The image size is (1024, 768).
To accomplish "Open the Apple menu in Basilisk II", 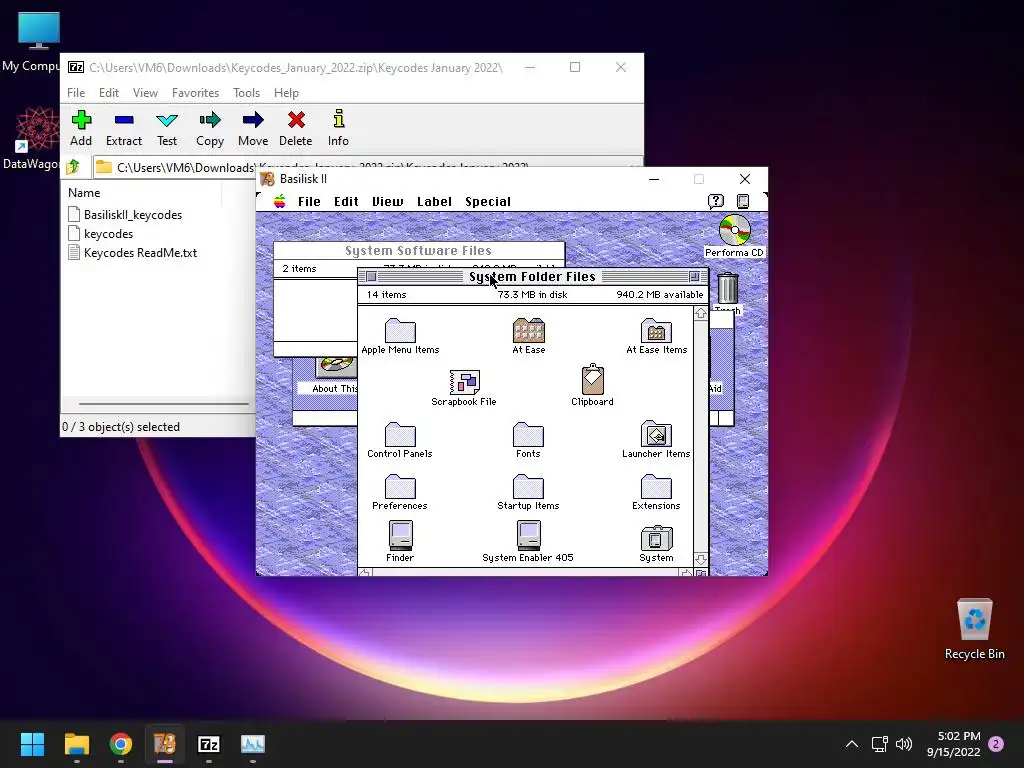I will (x=280, y=201).
